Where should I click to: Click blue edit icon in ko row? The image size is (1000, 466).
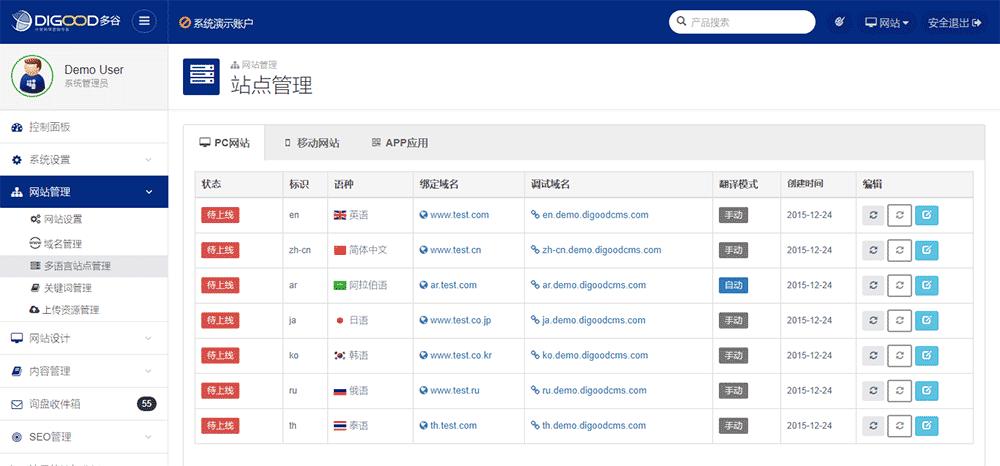(x=927, y=356)
